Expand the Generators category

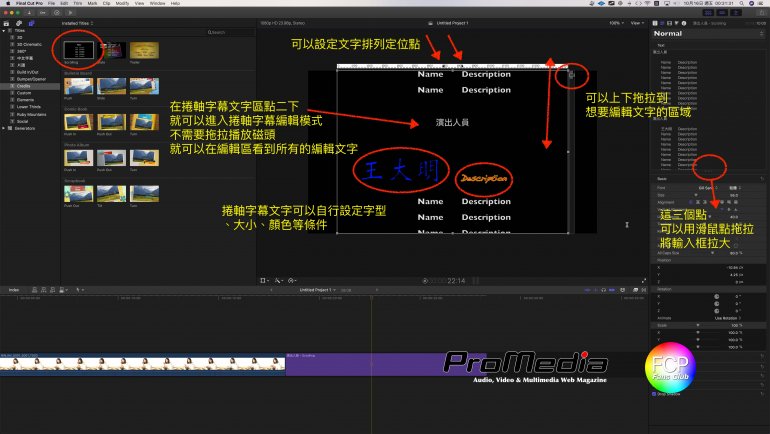(x=5, y=127)
